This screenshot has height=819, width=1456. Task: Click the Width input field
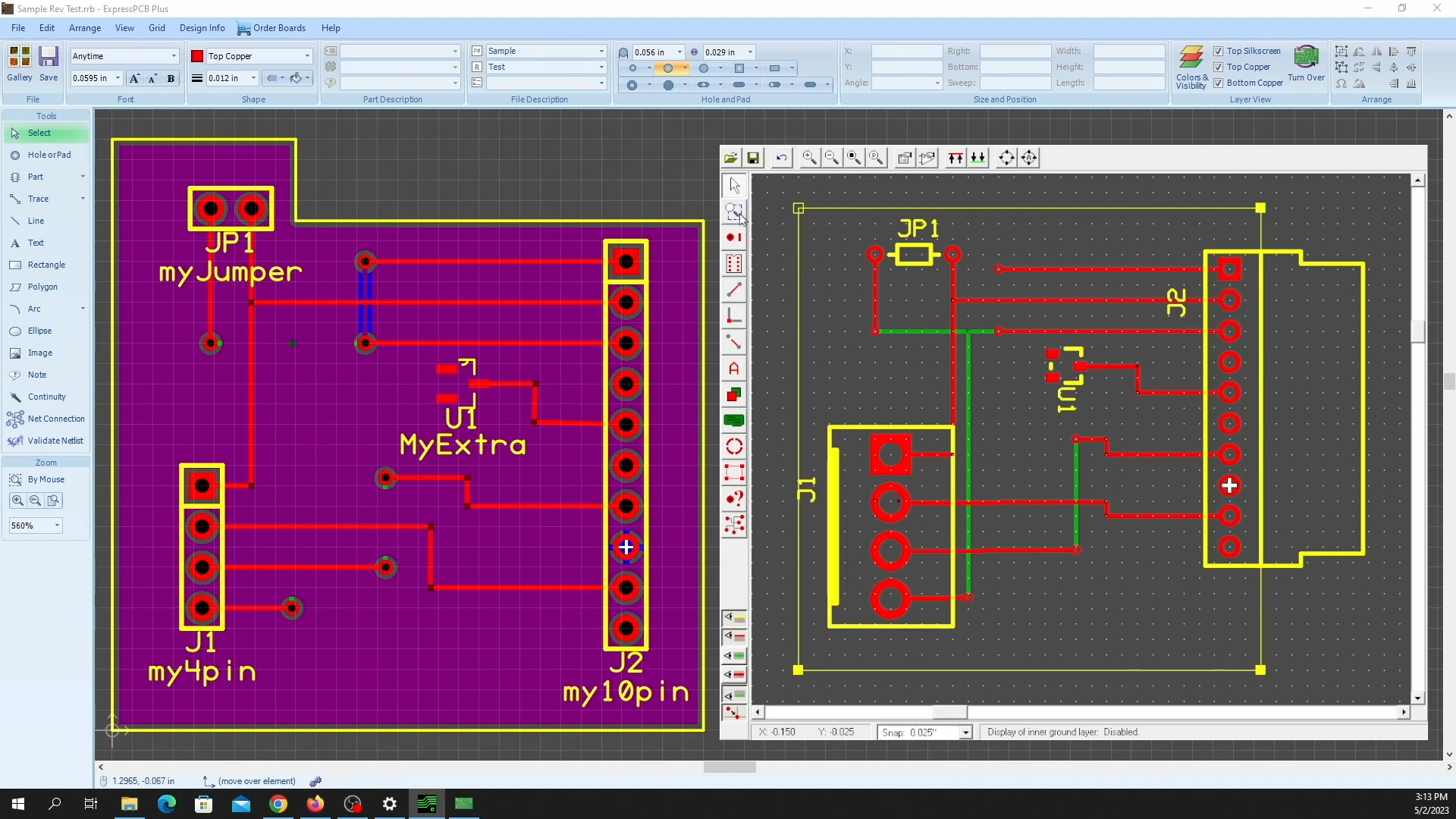point(1128,51)
